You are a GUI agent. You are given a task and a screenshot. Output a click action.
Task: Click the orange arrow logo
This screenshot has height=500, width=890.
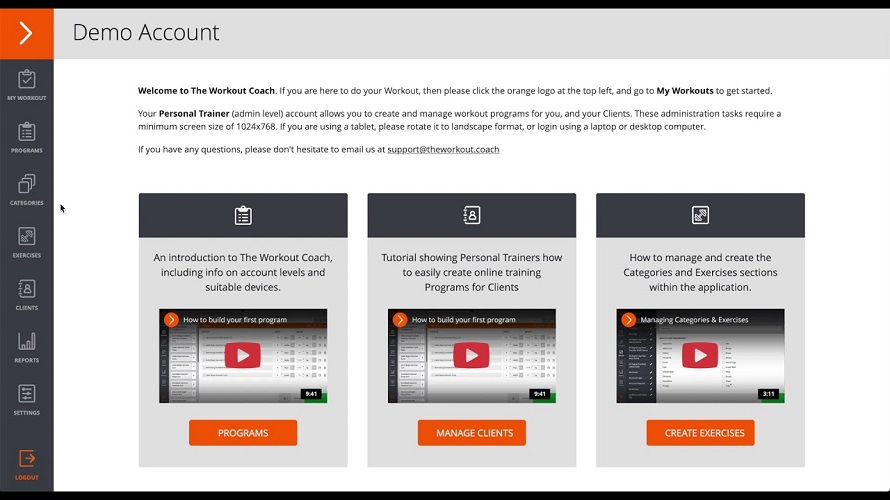[x=27, y=33]
